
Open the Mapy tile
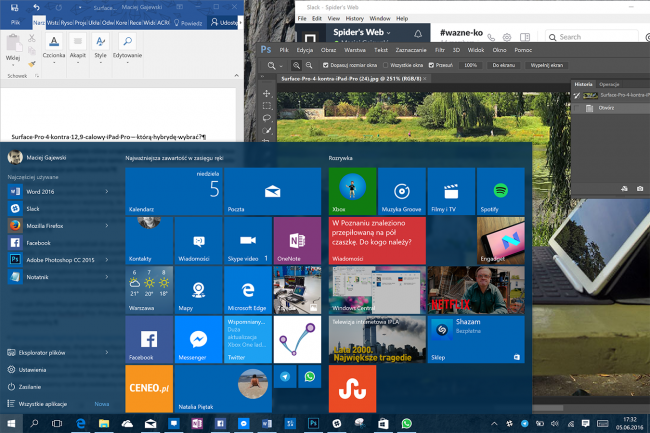199,290
